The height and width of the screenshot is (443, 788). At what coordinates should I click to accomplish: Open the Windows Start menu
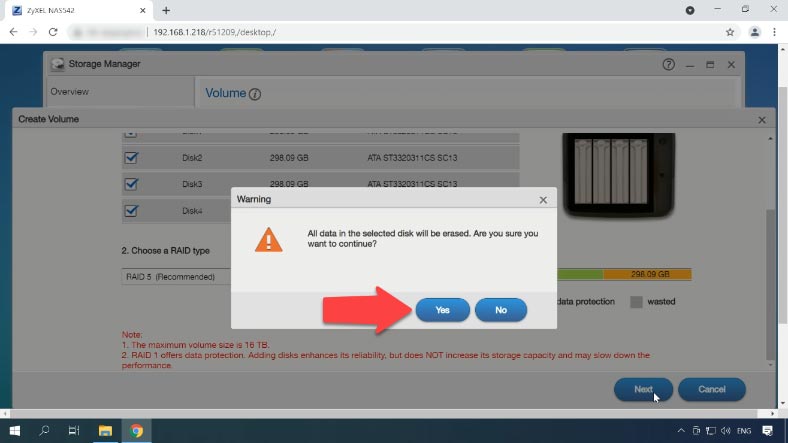click(x=15, y=431)
